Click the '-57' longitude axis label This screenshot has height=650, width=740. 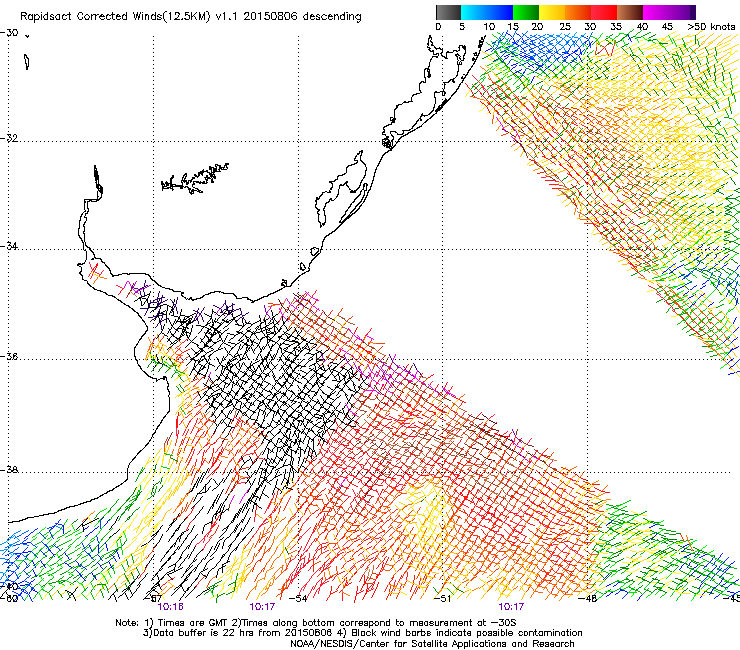153,598
